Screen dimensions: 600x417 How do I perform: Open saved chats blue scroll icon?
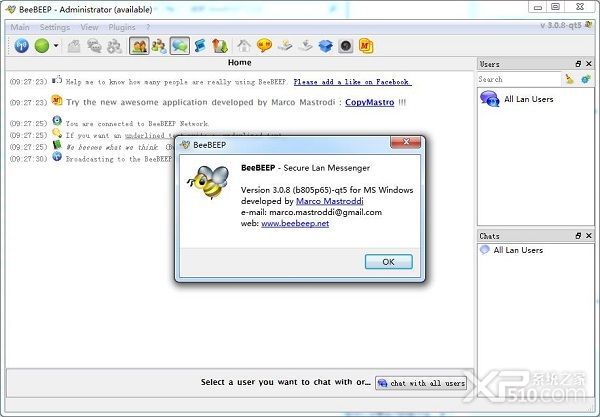[200, 46]
